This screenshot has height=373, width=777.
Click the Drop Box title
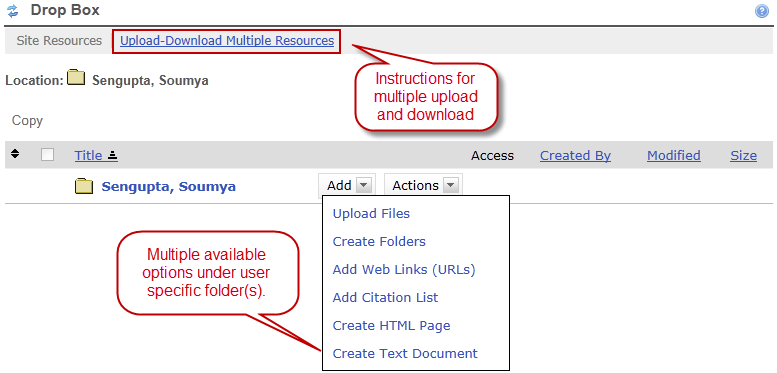point(65,10)
